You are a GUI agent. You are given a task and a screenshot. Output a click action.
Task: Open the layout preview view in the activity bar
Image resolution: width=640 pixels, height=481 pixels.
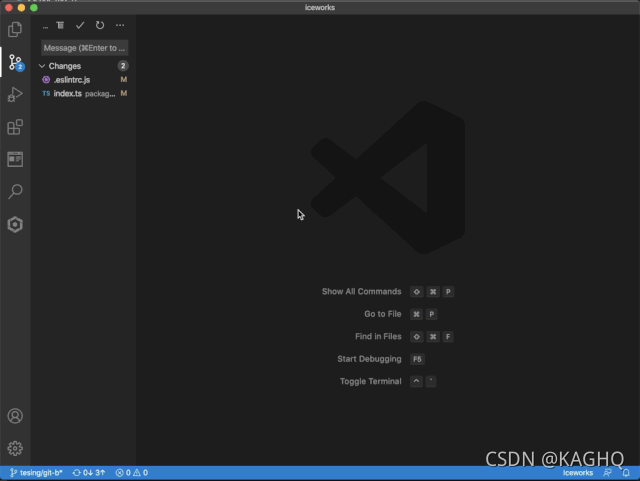click(15, 159)
